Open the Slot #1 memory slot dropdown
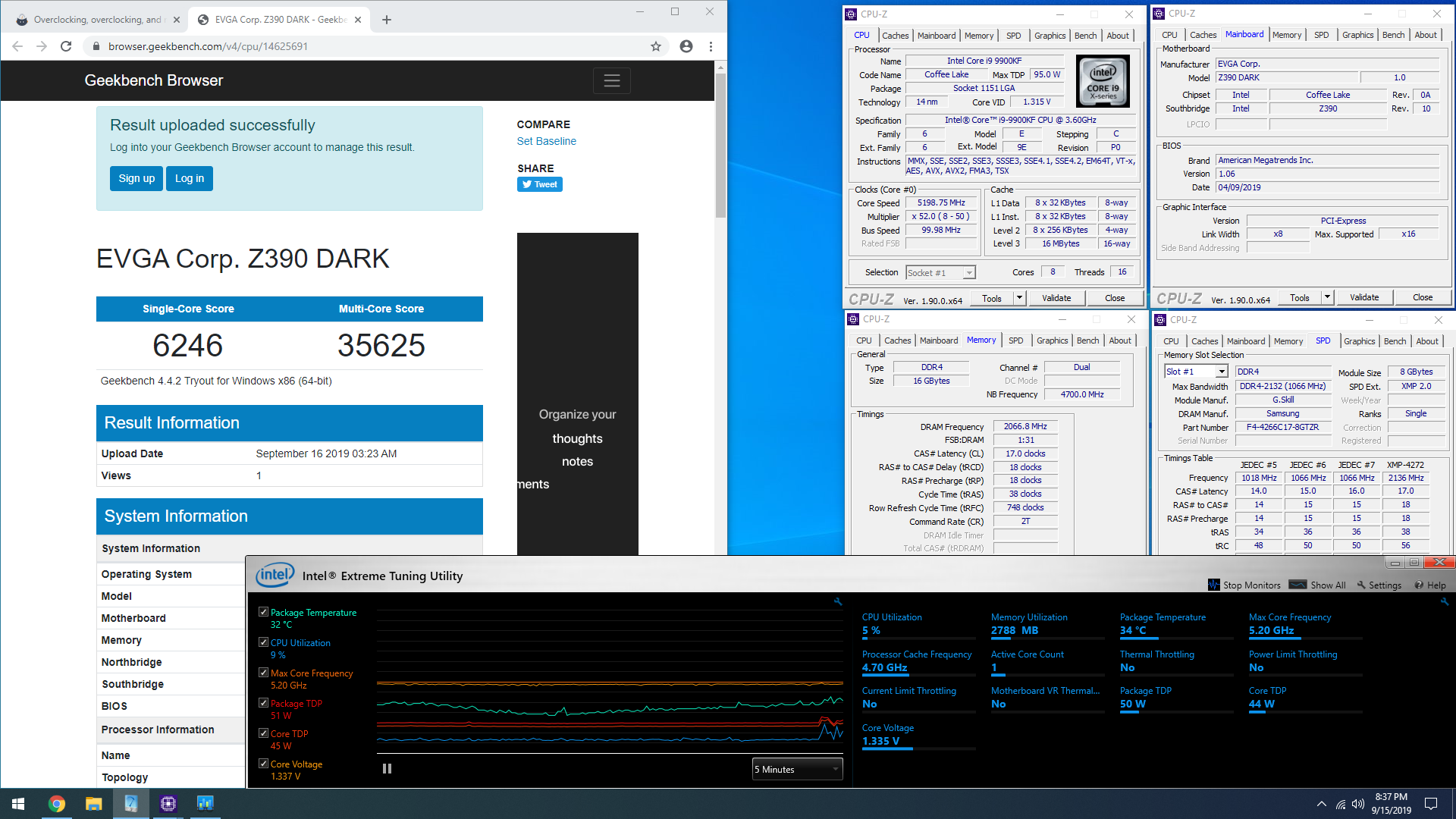 point(1196,372)
